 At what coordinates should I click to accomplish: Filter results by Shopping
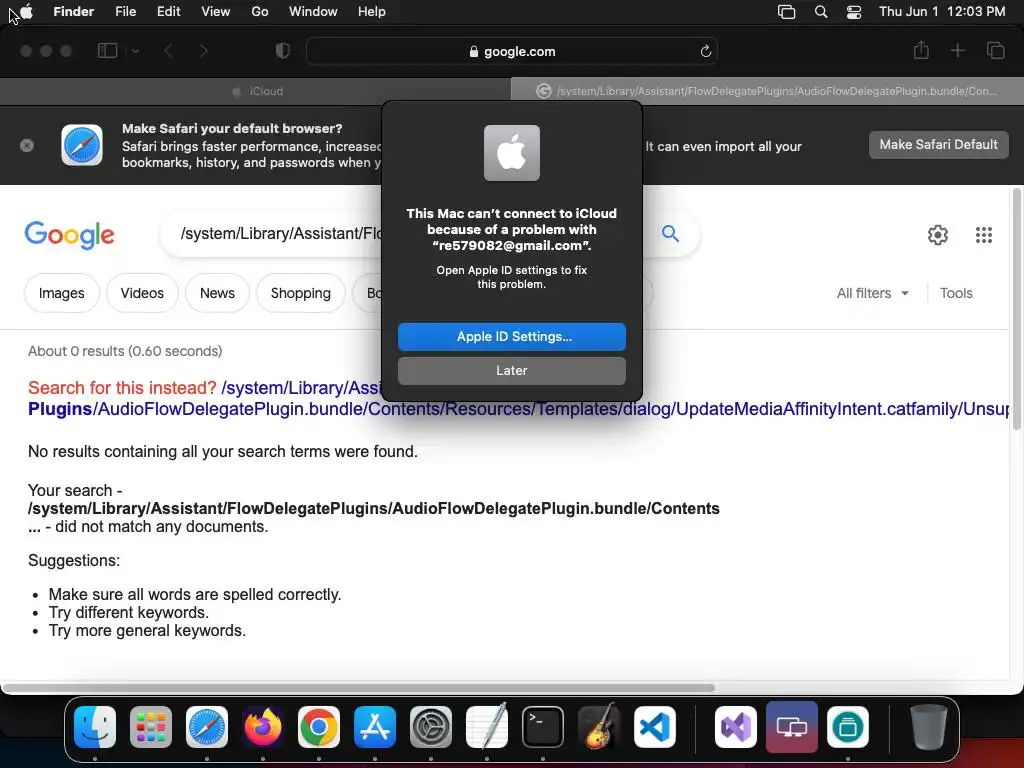click(x=300, y=293)
